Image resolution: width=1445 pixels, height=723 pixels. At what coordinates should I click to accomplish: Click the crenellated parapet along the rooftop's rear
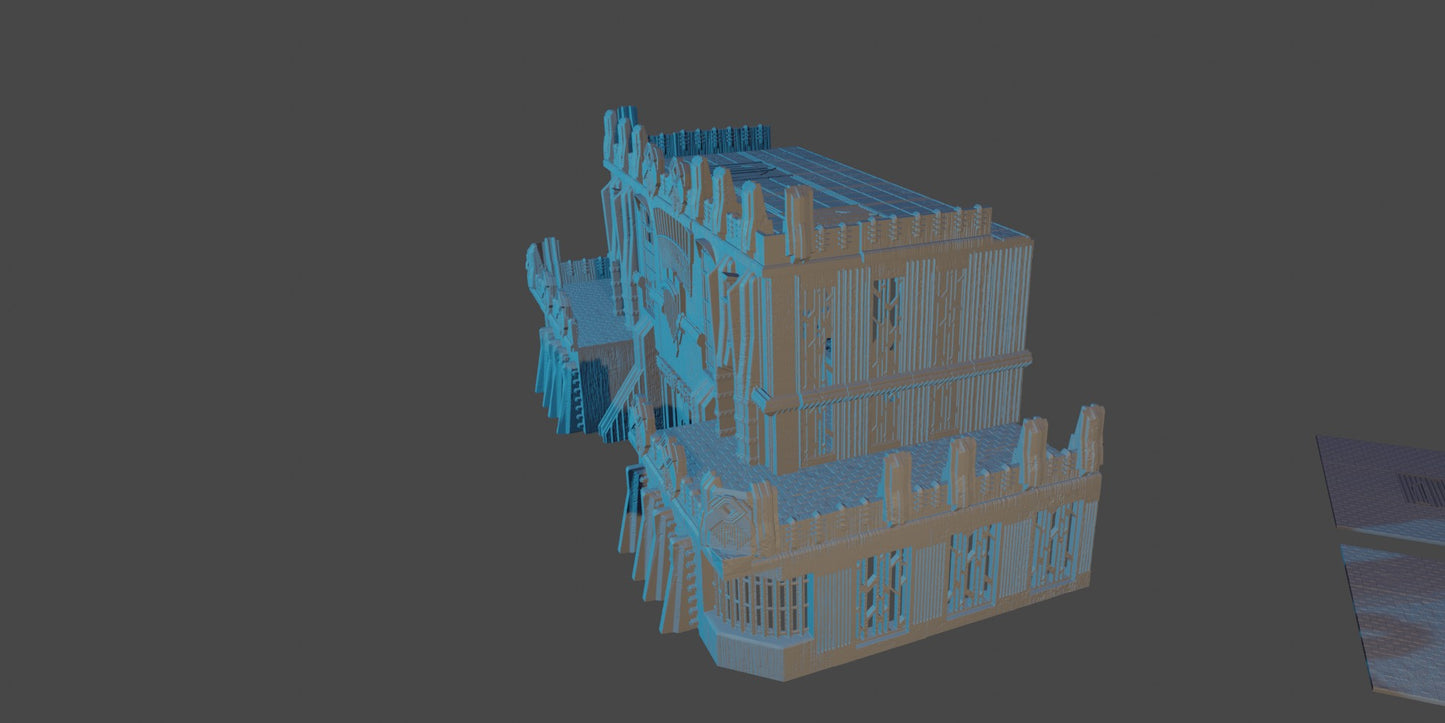[x=710, y=139]
